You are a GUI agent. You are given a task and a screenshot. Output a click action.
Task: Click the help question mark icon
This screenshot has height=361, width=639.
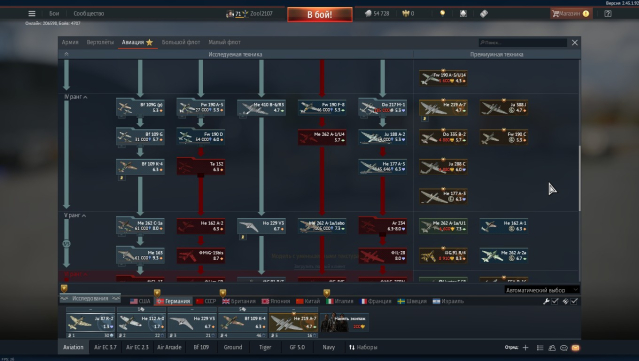pyautogui.click(x=608, y=13)
